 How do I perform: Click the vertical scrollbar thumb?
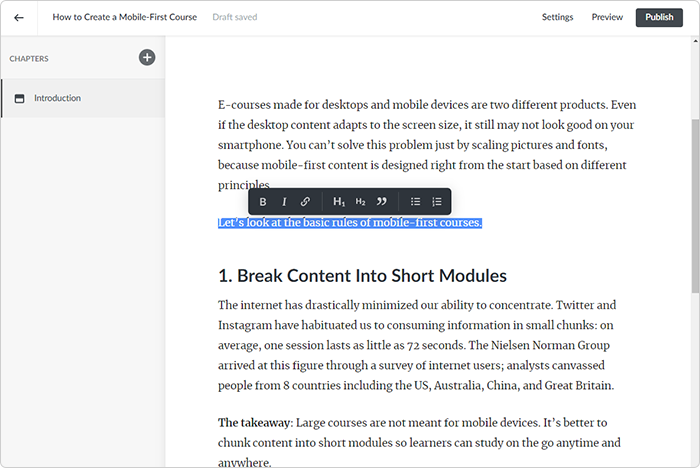(695, 206)
